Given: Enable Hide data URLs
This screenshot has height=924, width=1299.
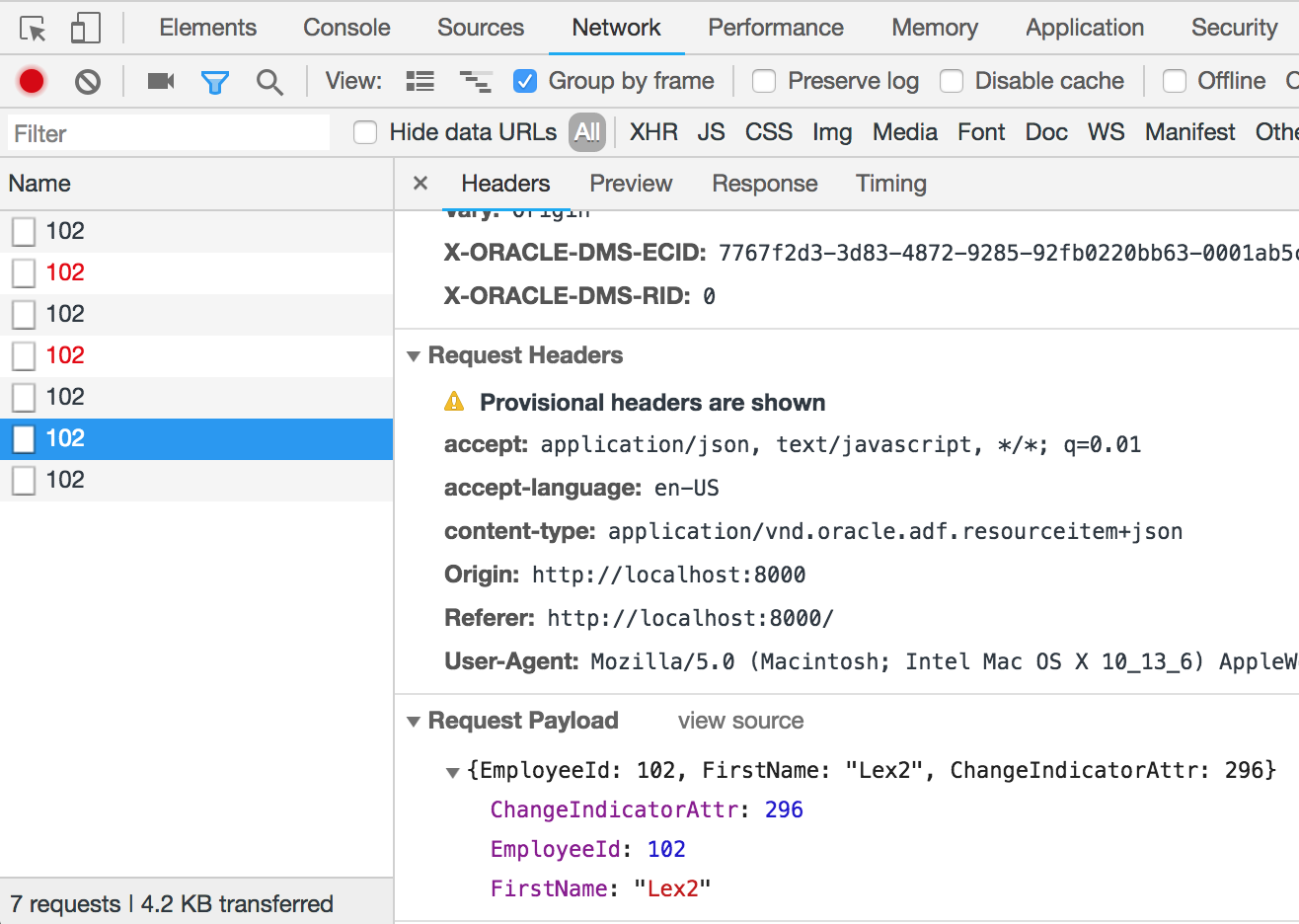Looking at the screenshot, I should click(x=364, y=131).
